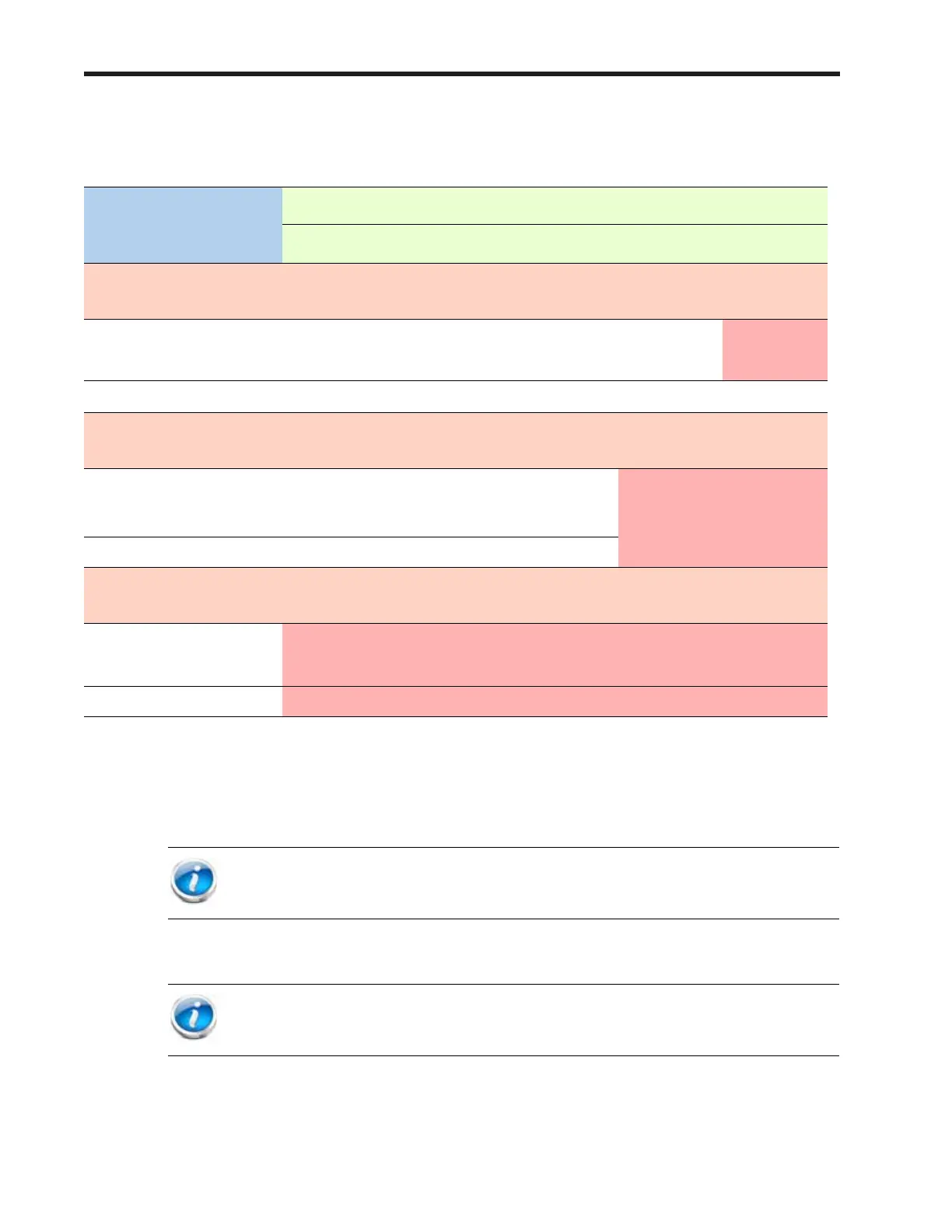This screenshot has height=1232, width=952.
Task: Click the thin white row above second salmon band
Action: pyautogui.click(x=456, y=397)
